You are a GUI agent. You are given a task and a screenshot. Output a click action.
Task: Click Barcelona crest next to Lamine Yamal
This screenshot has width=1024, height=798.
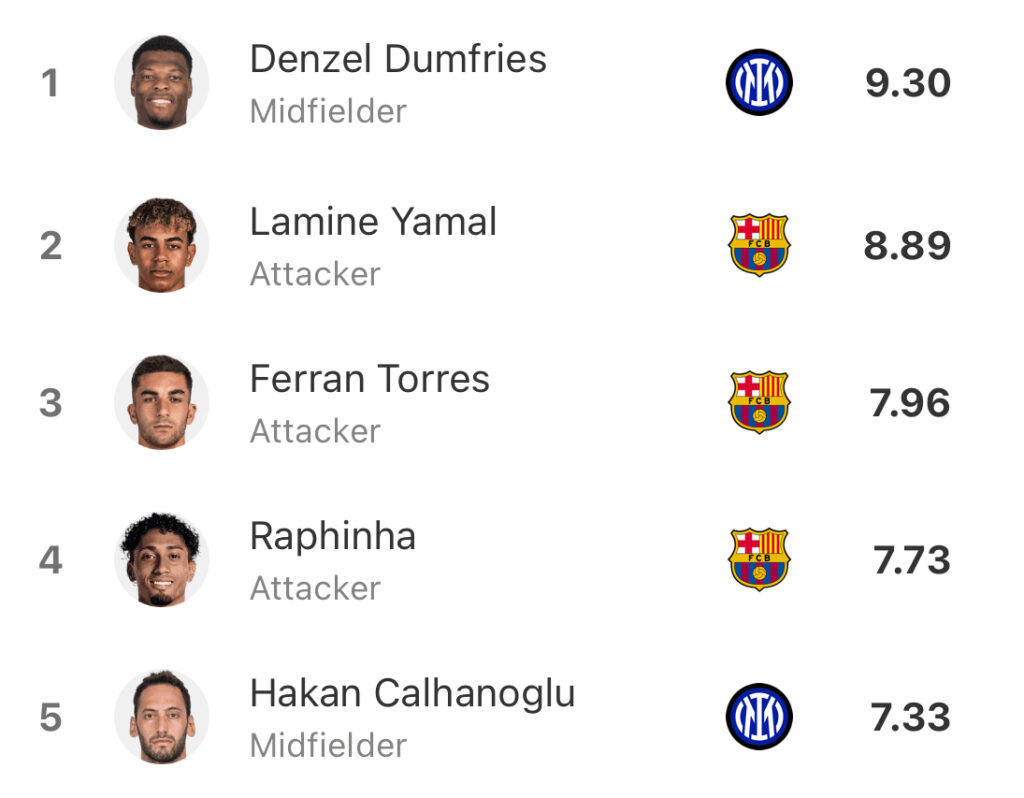click(759, 245)
